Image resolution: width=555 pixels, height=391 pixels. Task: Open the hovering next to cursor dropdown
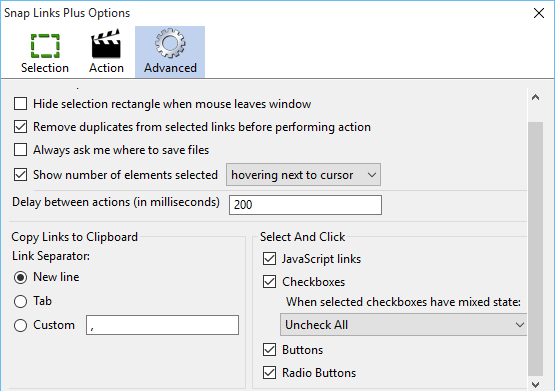tap(303, 175)
